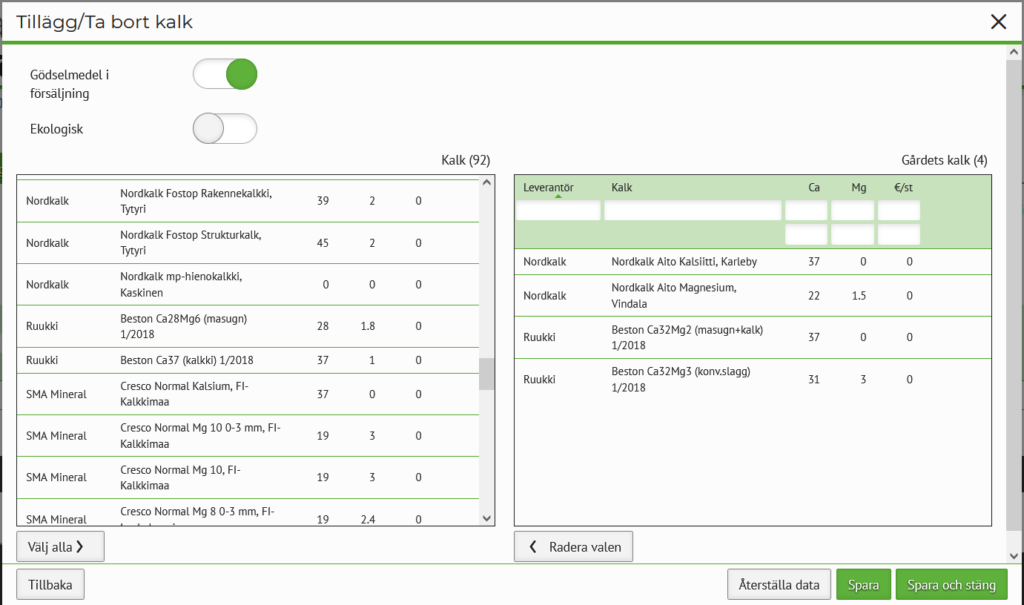
Task: Select Nordkalk Fostop Strukturkalk, Tytyri row
Action: [x=248, y=243]
